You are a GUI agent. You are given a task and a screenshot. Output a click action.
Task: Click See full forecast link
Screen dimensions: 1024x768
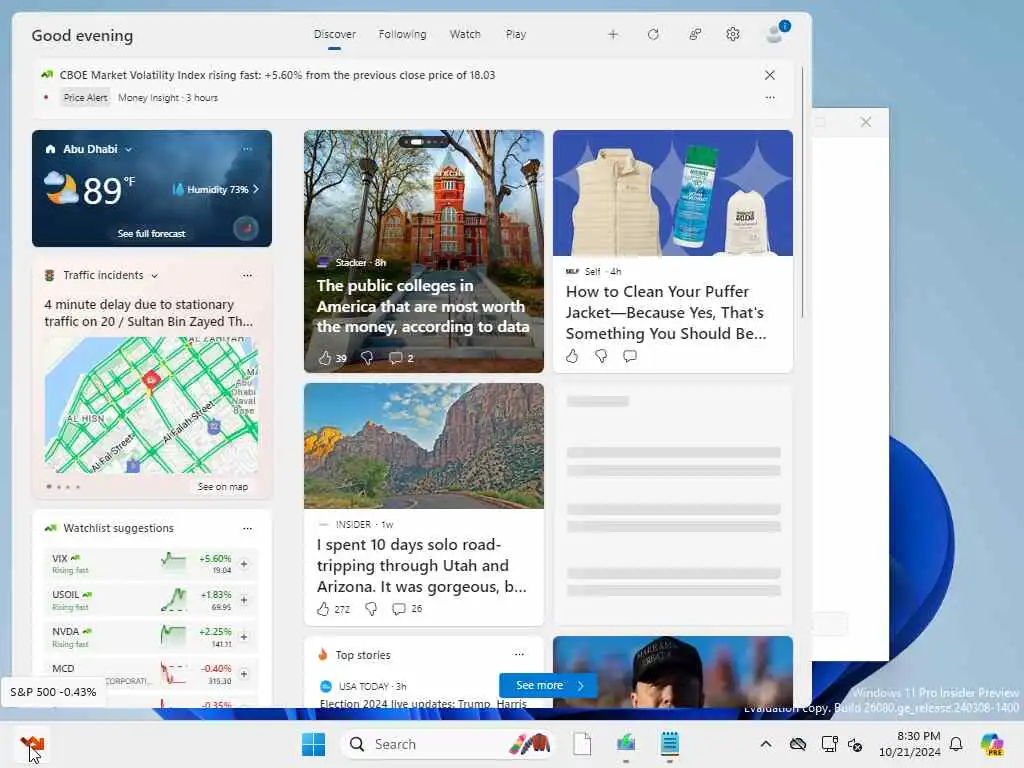(x=152, y=234)
